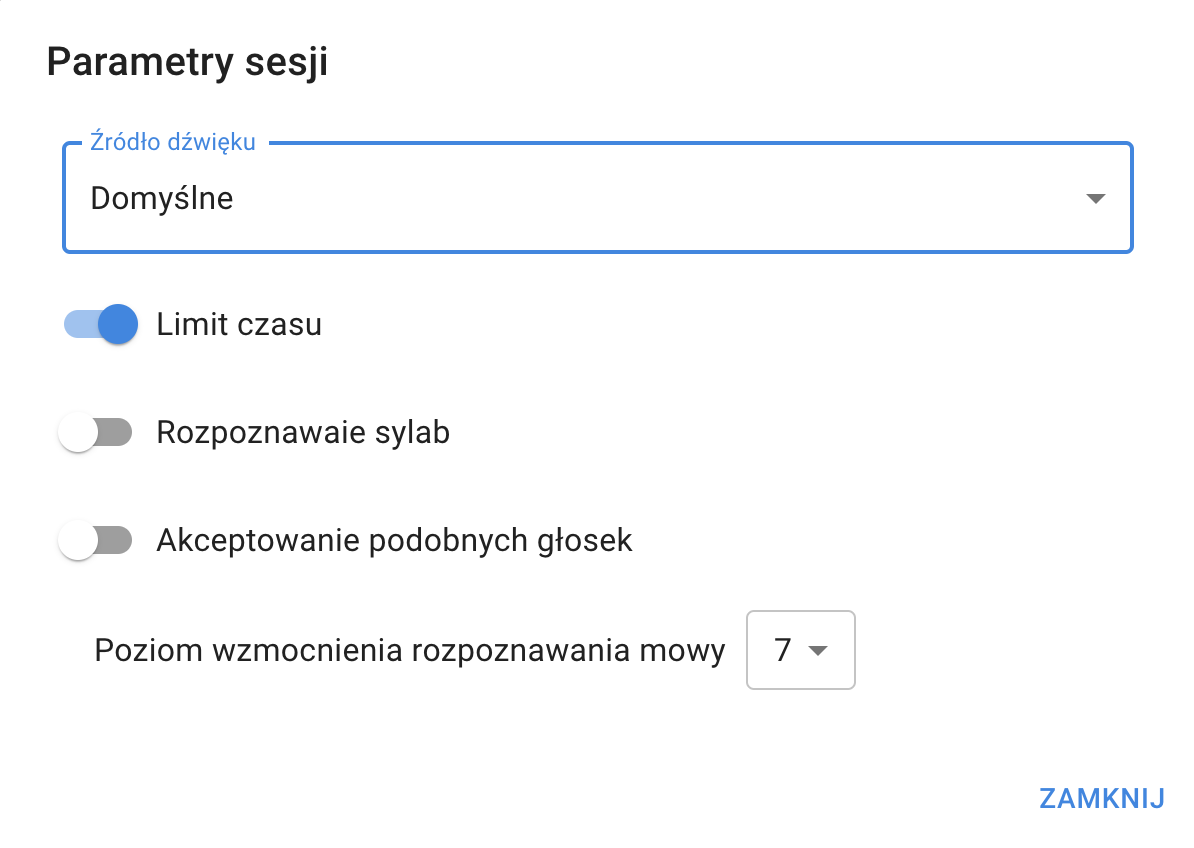The width and height of the screenshot is (1194, 848).
Task: Click the white knob of the Akceptowanie podobnych głosek switch
Action: 78,541
